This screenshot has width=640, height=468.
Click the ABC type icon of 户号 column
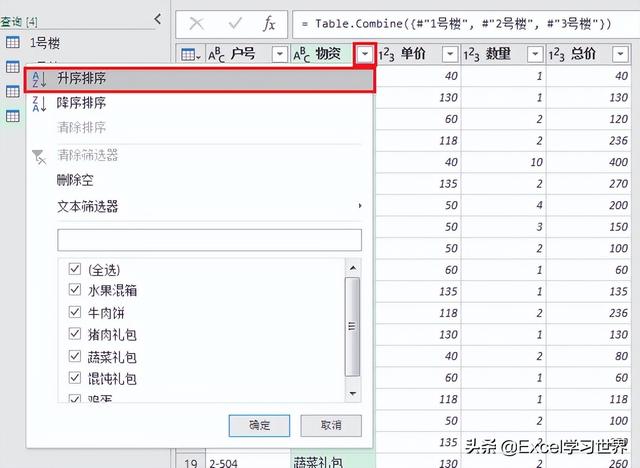(216, 54)
